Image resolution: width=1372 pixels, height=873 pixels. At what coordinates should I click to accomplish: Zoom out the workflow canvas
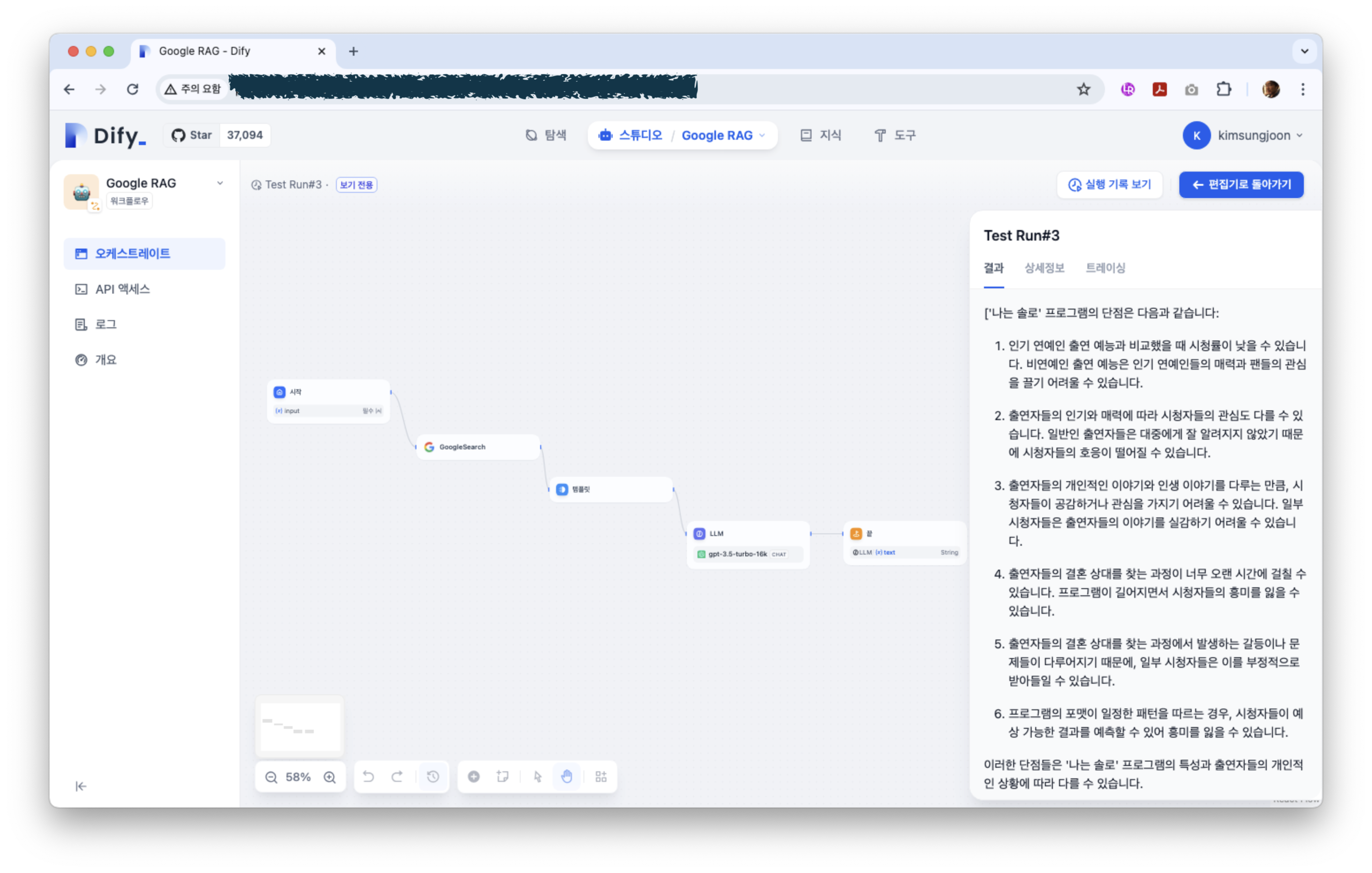pos(271,777)
